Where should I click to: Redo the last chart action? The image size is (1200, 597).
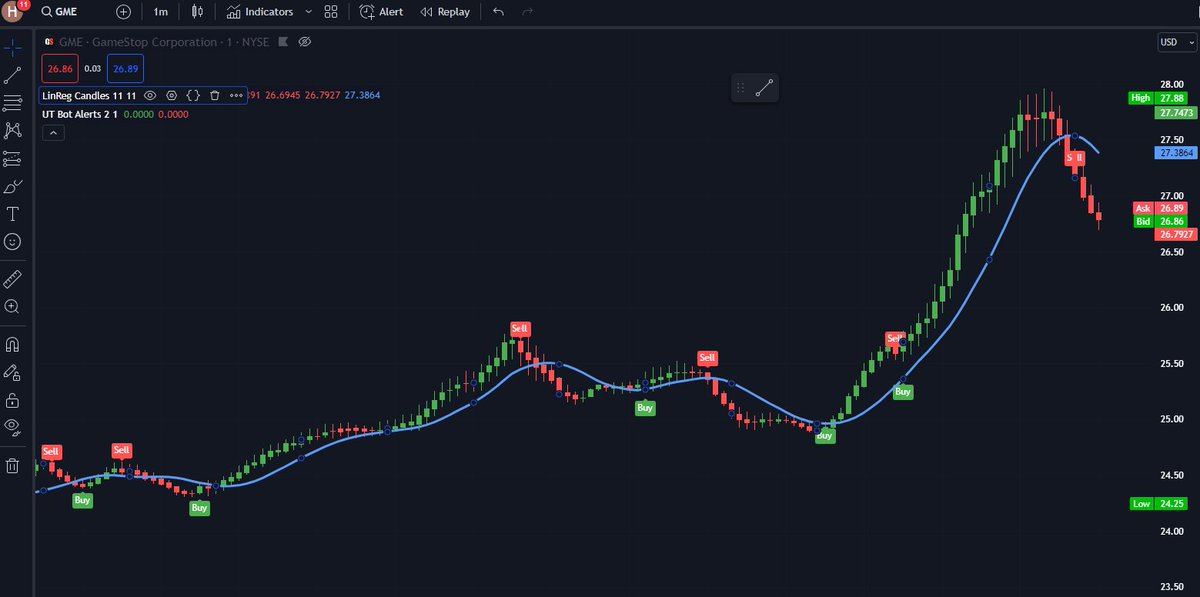[527, 12]
